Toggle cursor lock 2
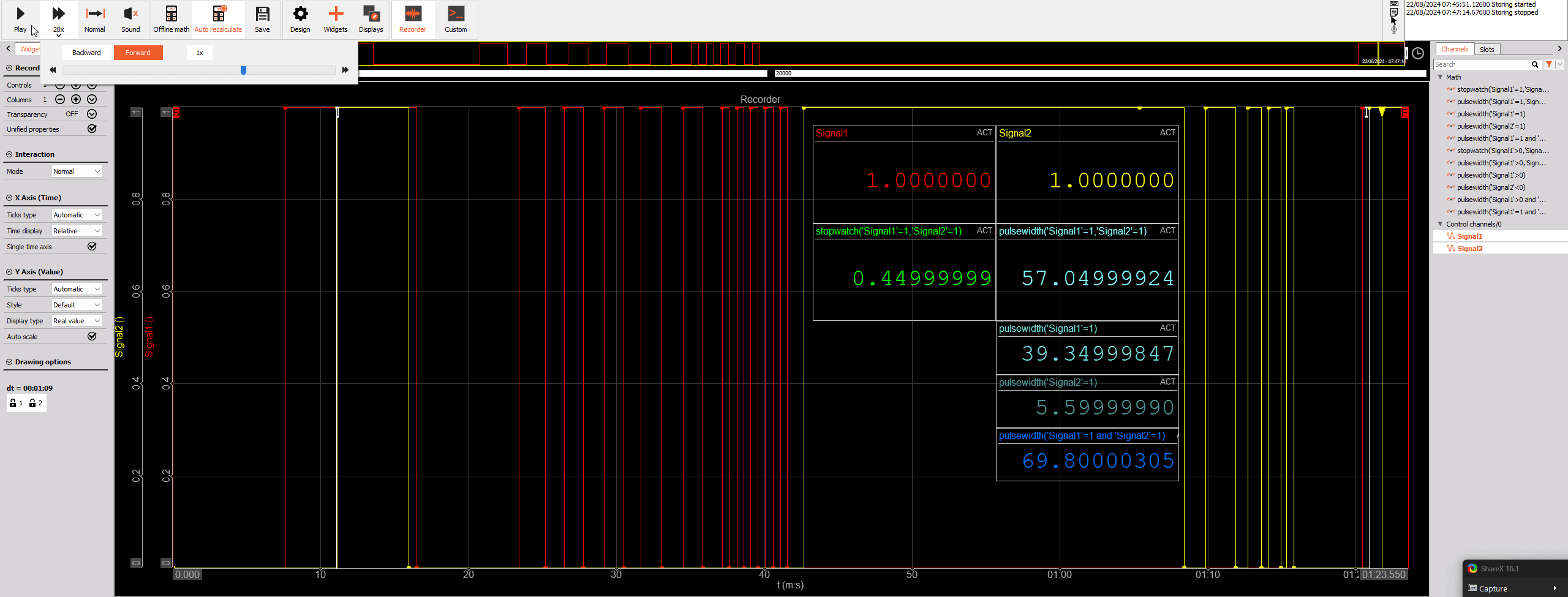Image resolution: width=1568 pixels, height=597 pixels. [36, 403]
